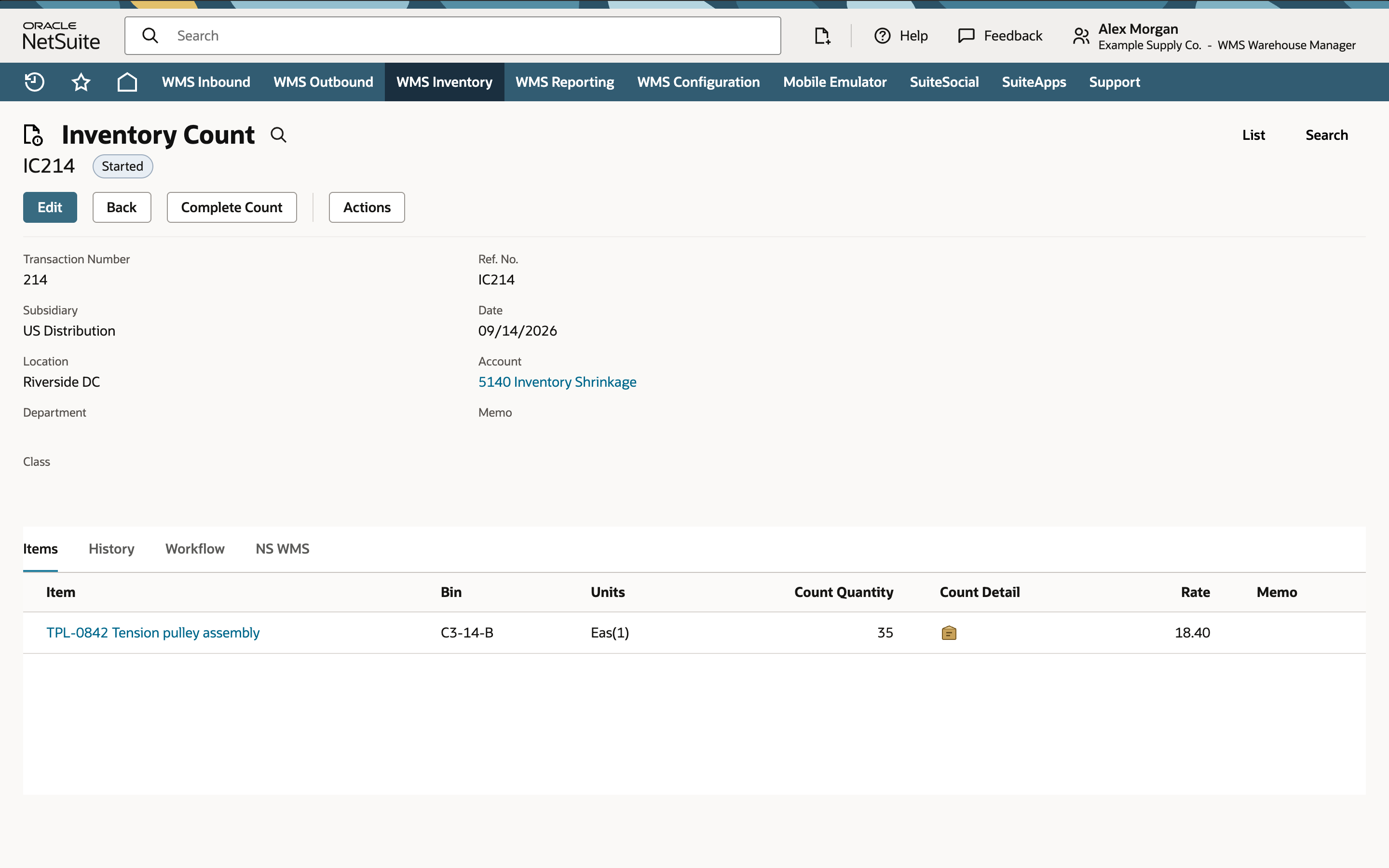Click the Help question mark icon

pos(882,36)
